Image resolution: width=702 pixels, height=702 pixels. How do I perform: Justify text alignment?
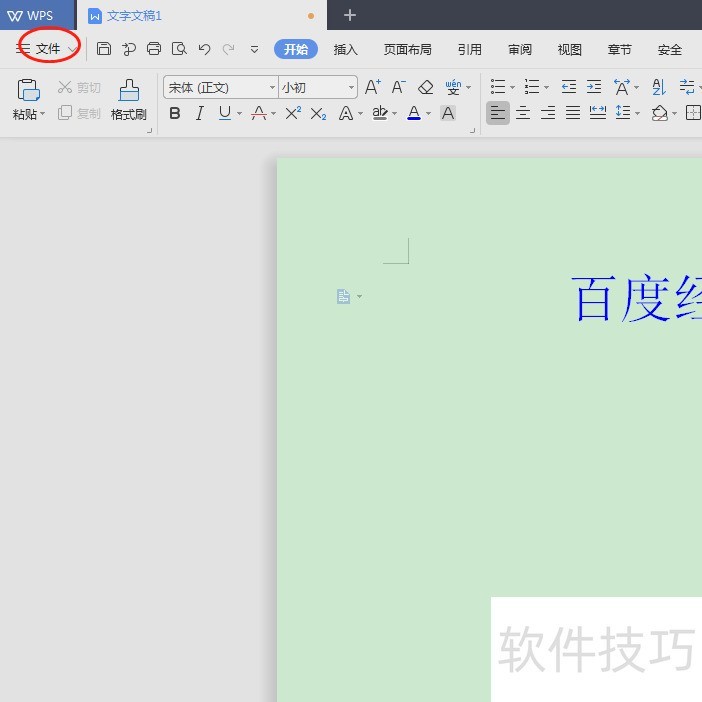click(x=573, y=113)
